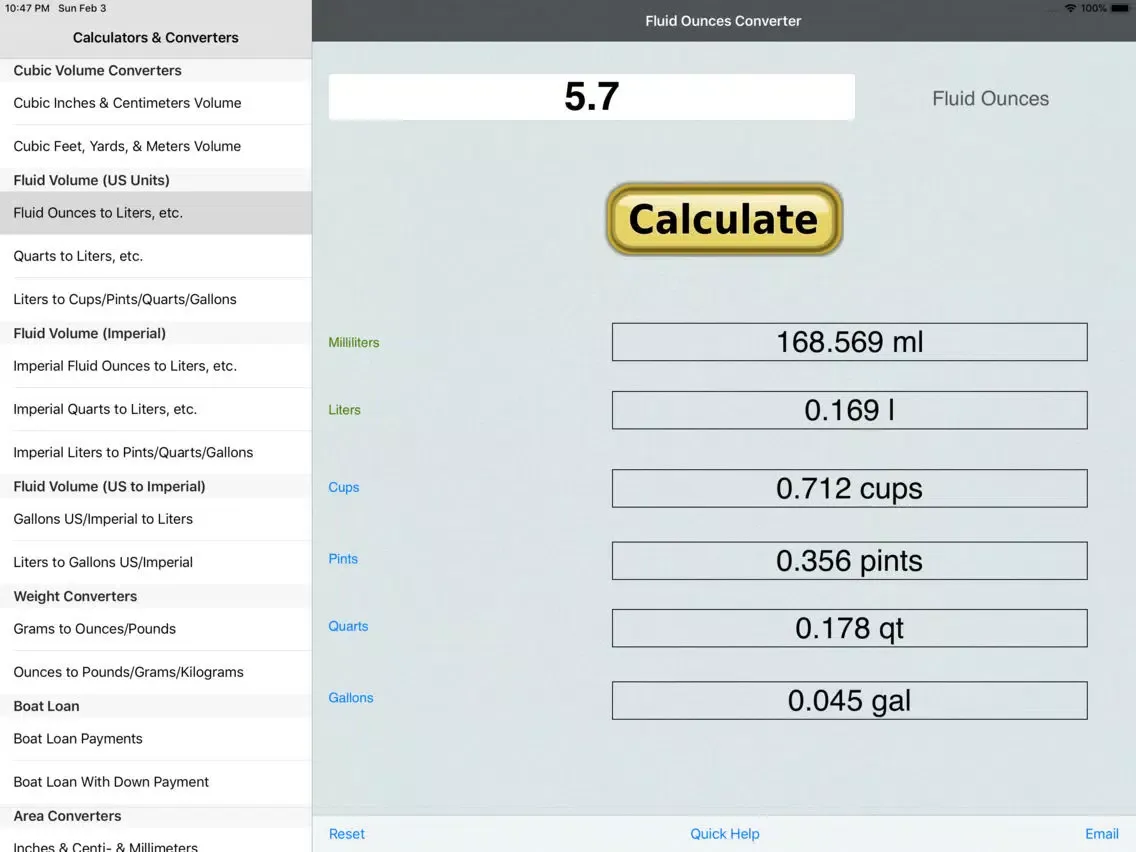Open Boat Loan Payments calculator
Viewport: 1136px width, 852px height.
(x=156, y=739)
